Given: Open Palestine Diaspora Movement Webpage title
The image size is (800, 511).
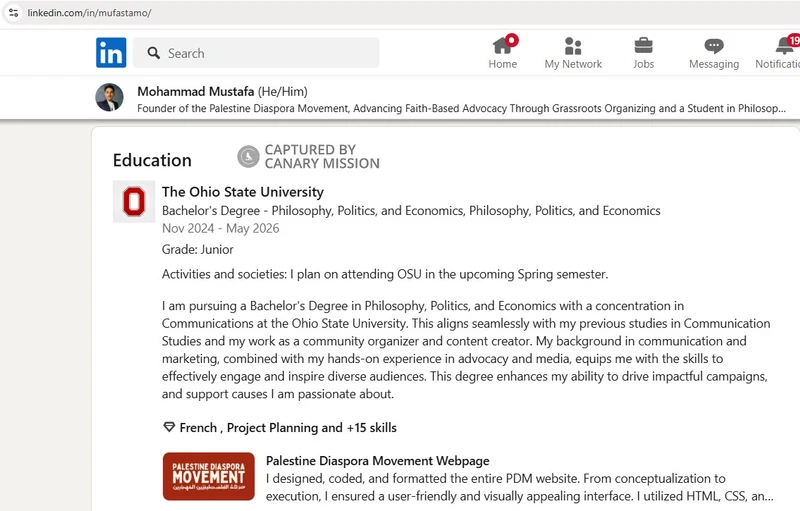Looking at the screenshot, I should coord(378,461).
